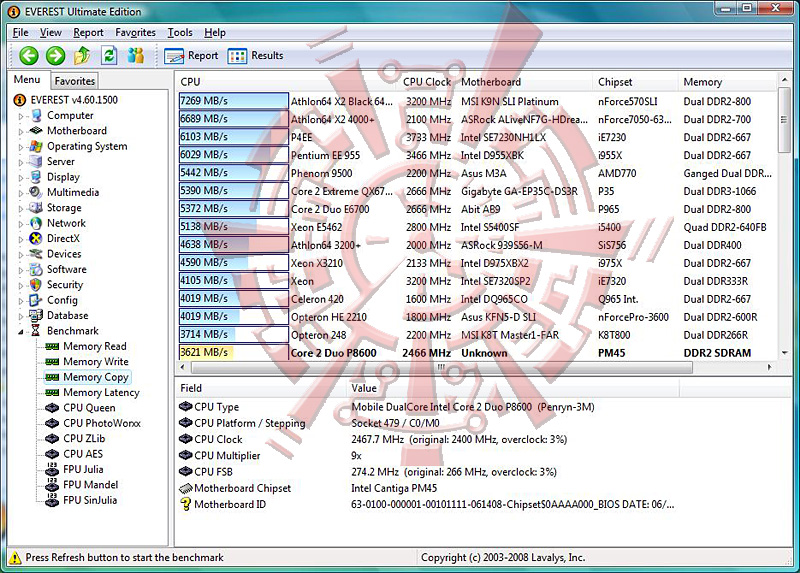Image resolution: width=800 pixels, height=573 pixels.
Task: Click the horizontal scrollbar in results list
Action: (441, 367)
